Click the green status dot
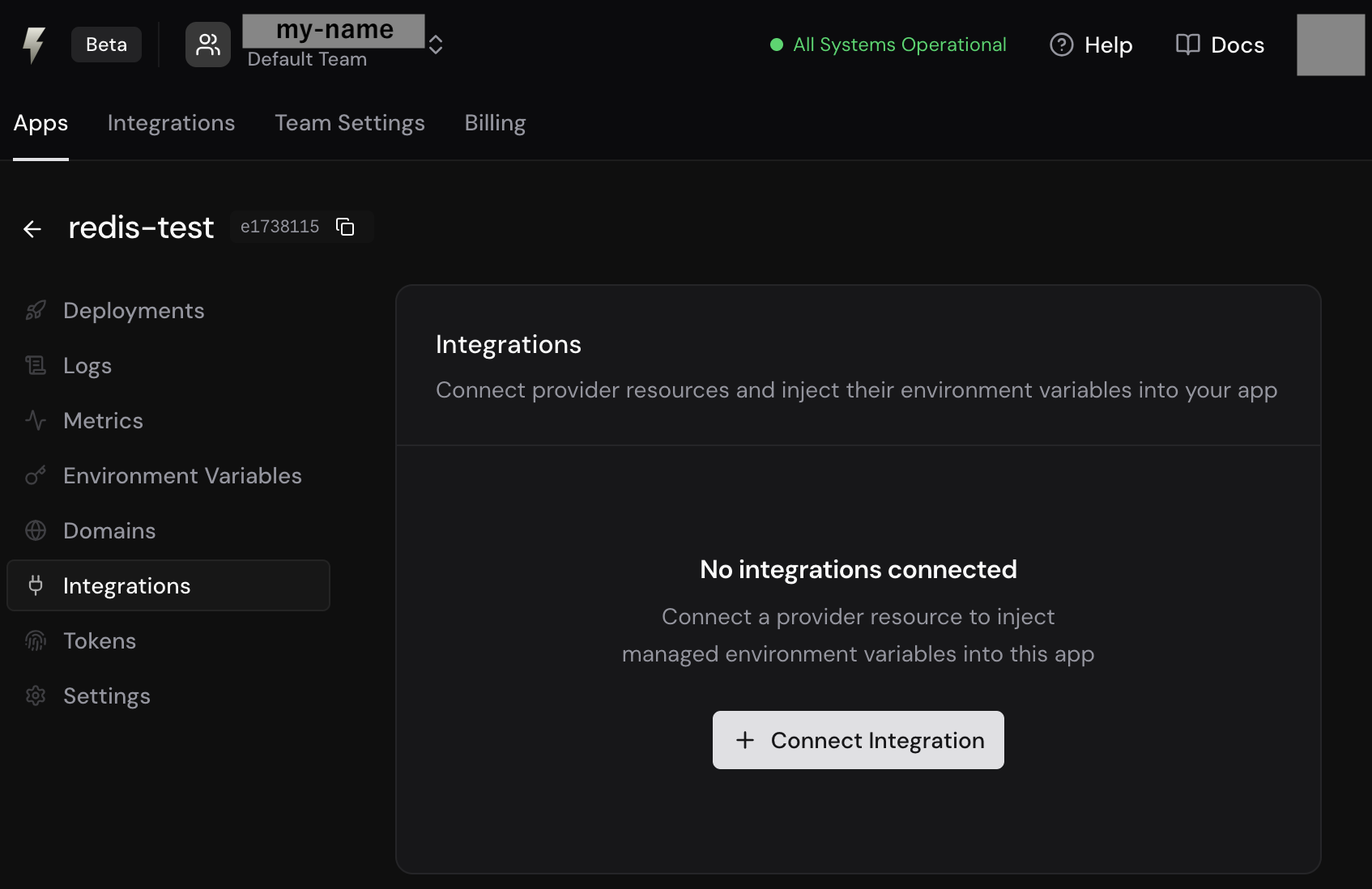Screen dimensions: 1372x889 tap(777, 45)
